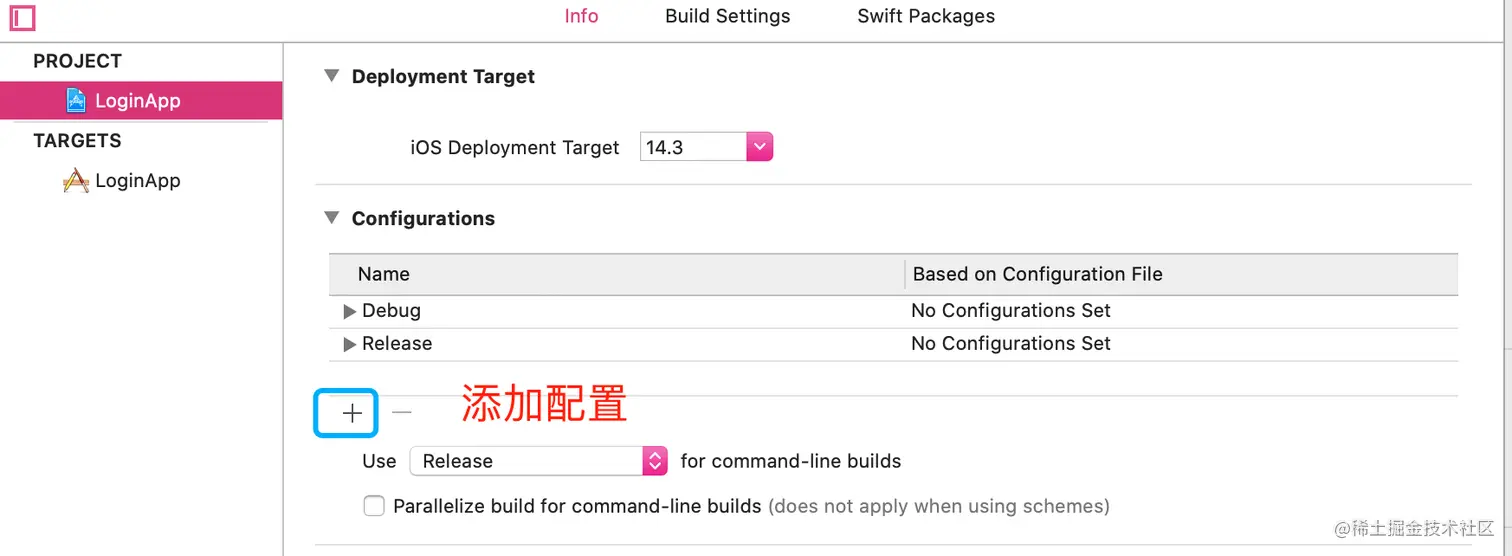Viewport: 1512px width, 556px height.
Task: Expand the Release configuration row
Action: coord(350,344)
